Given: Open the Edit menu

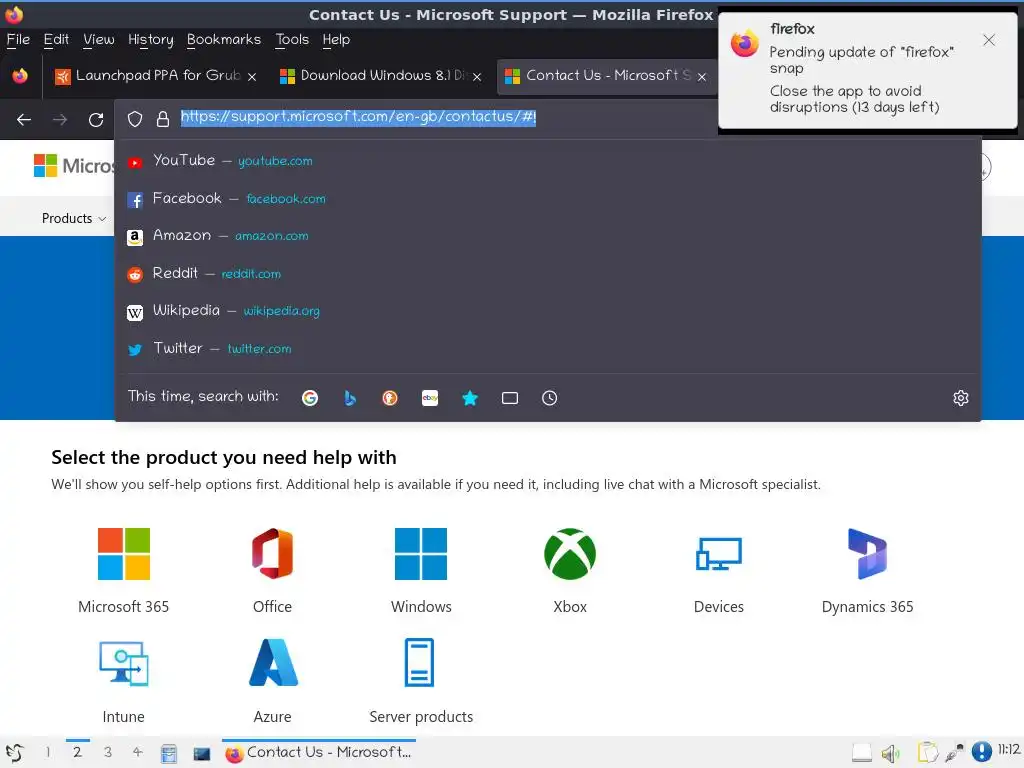Looking at the screenshot, I should pos(56,40).
